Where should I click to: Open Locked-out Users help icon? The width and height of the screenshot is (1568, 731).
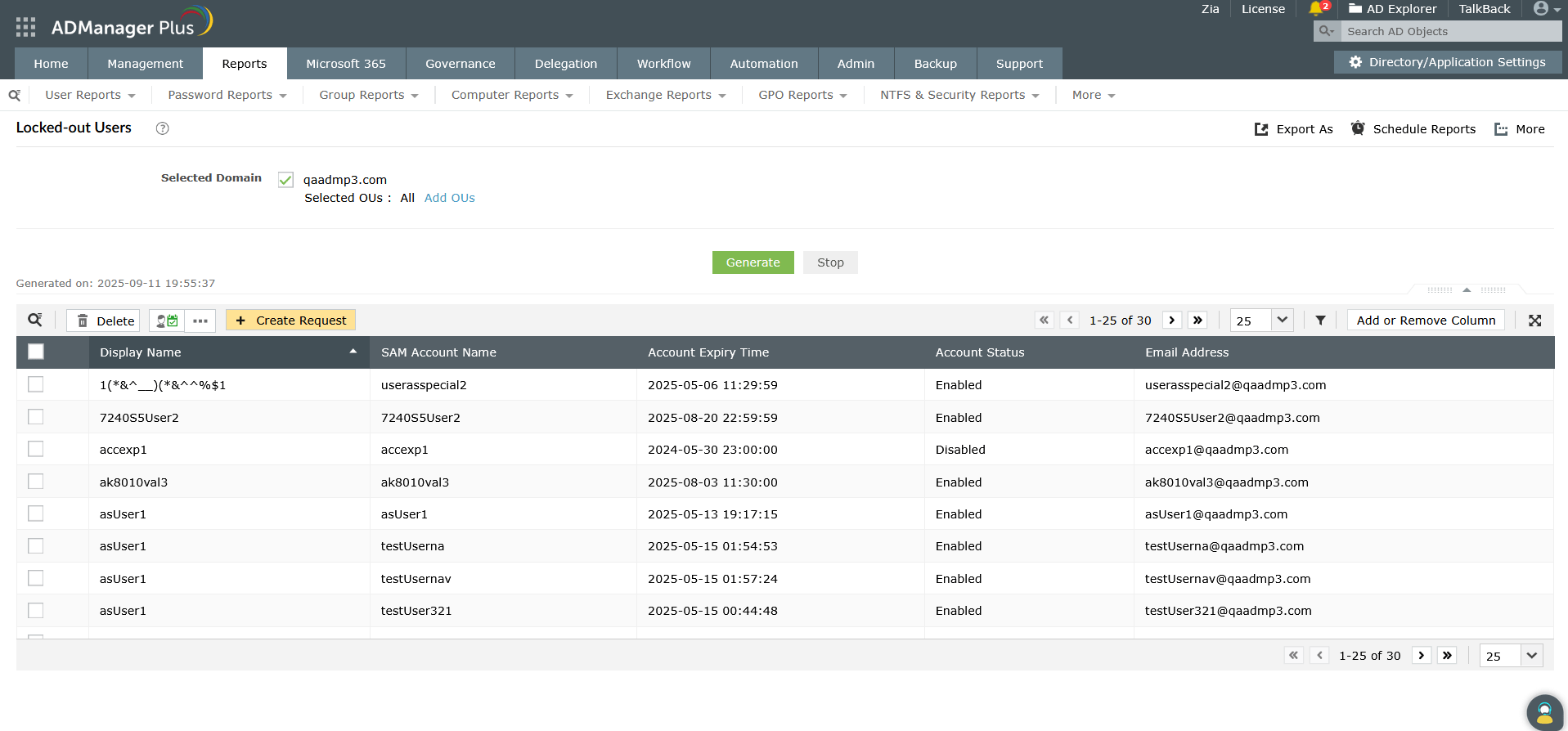coord(163,128)
